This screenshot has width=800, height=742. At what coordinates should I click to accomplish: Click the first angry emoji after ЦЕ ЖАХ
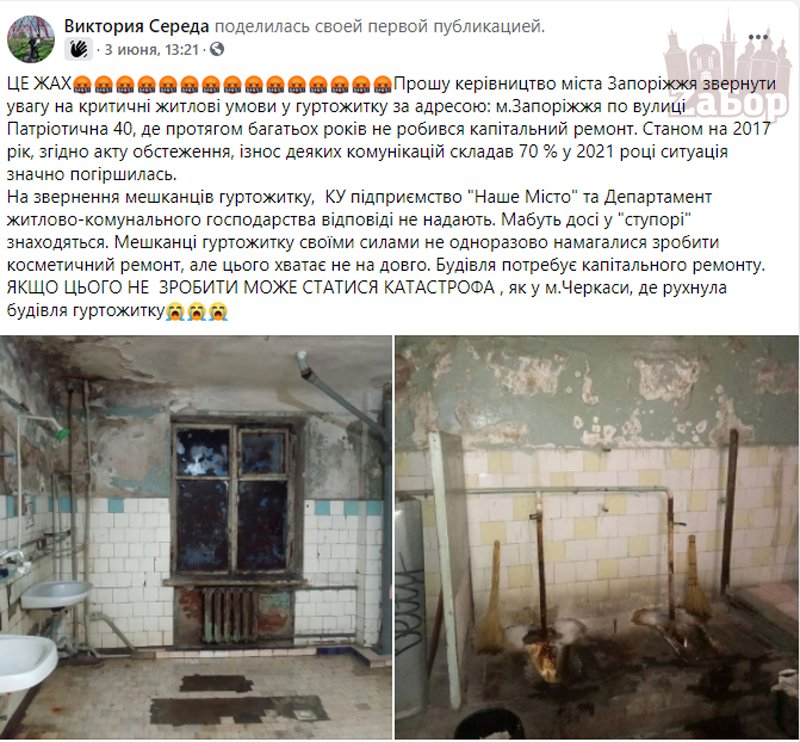coord(82,84)
